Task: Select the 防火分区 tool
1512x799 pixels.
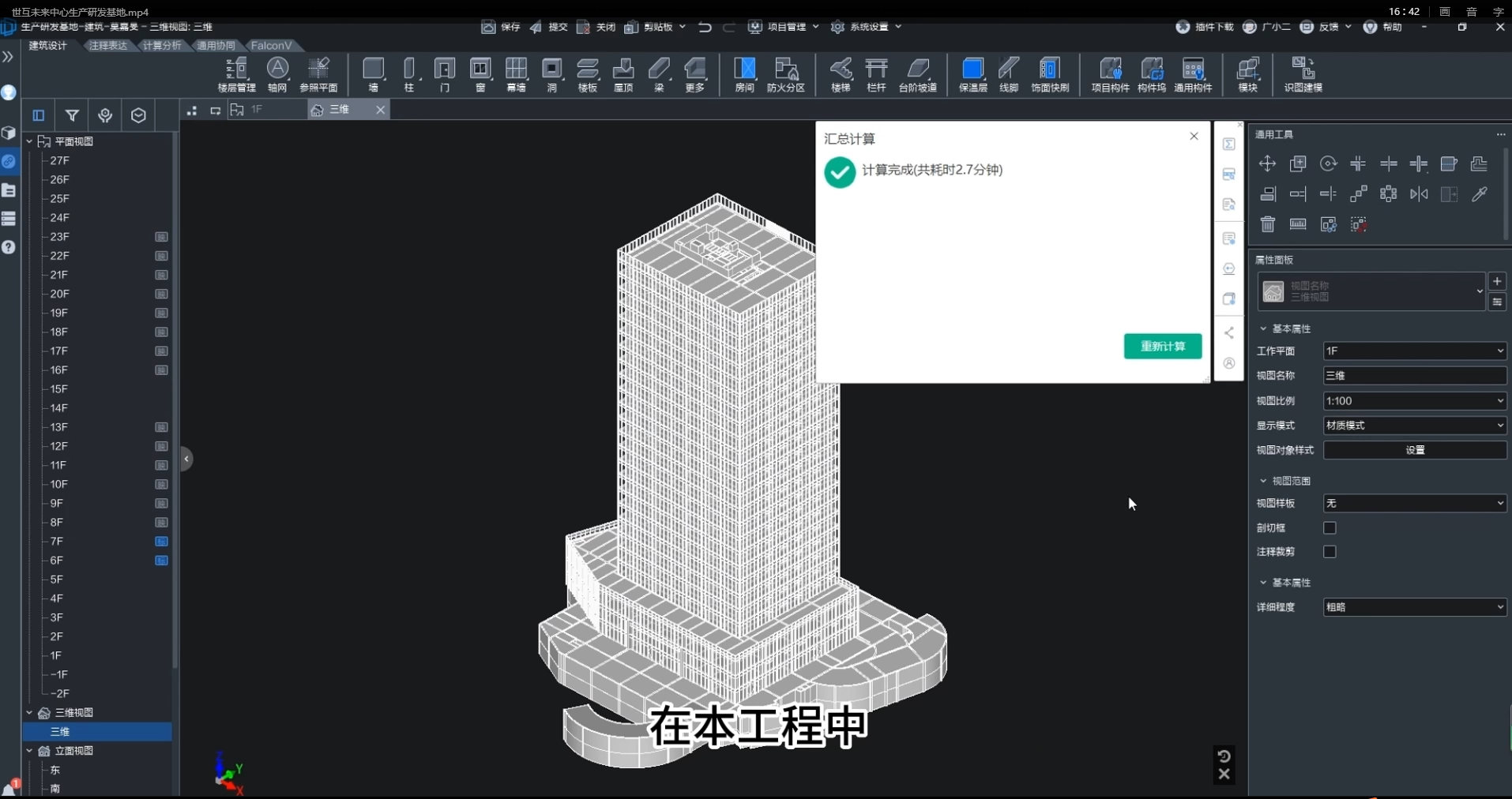Action: tap(784, 73)
